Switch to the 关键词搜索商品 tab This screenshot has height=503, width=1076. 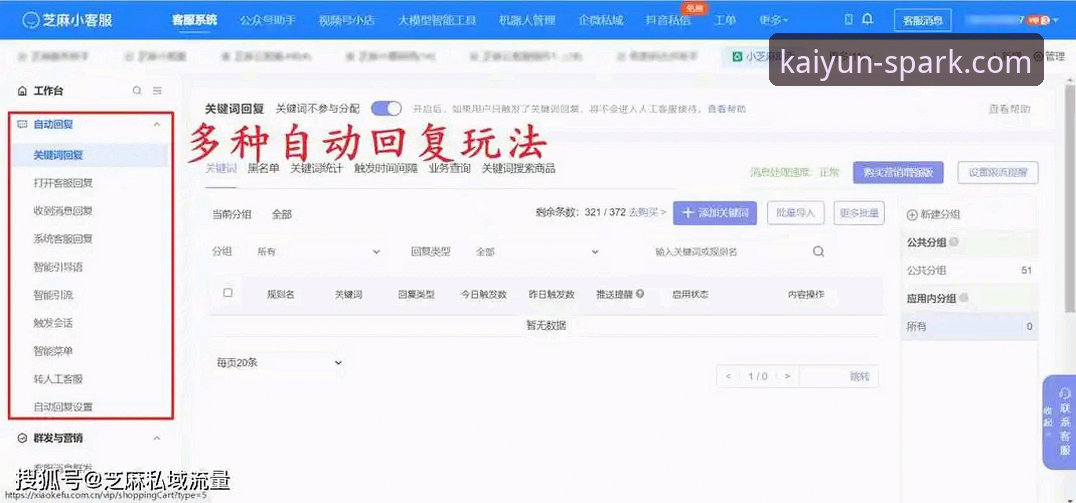coord(518,168)
